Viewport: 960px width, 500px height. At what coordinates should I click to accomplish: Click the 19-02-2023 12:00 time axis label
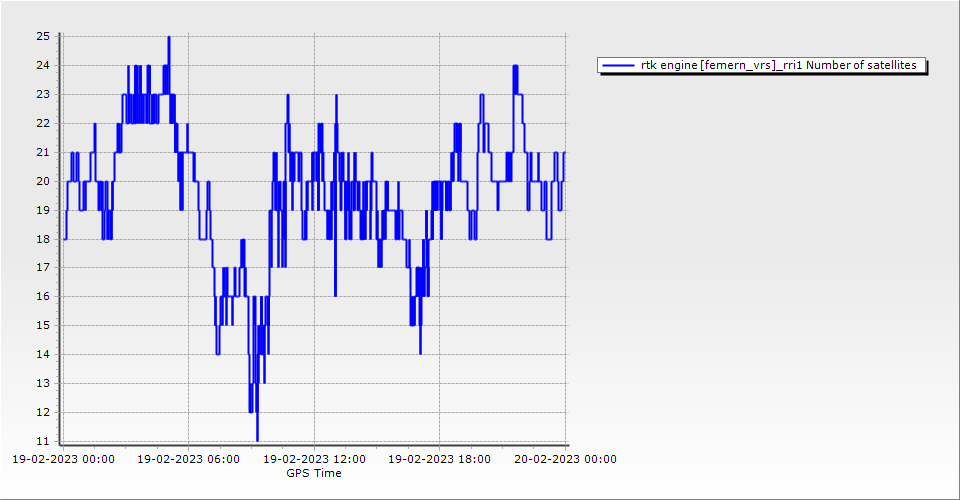point(315,460)
